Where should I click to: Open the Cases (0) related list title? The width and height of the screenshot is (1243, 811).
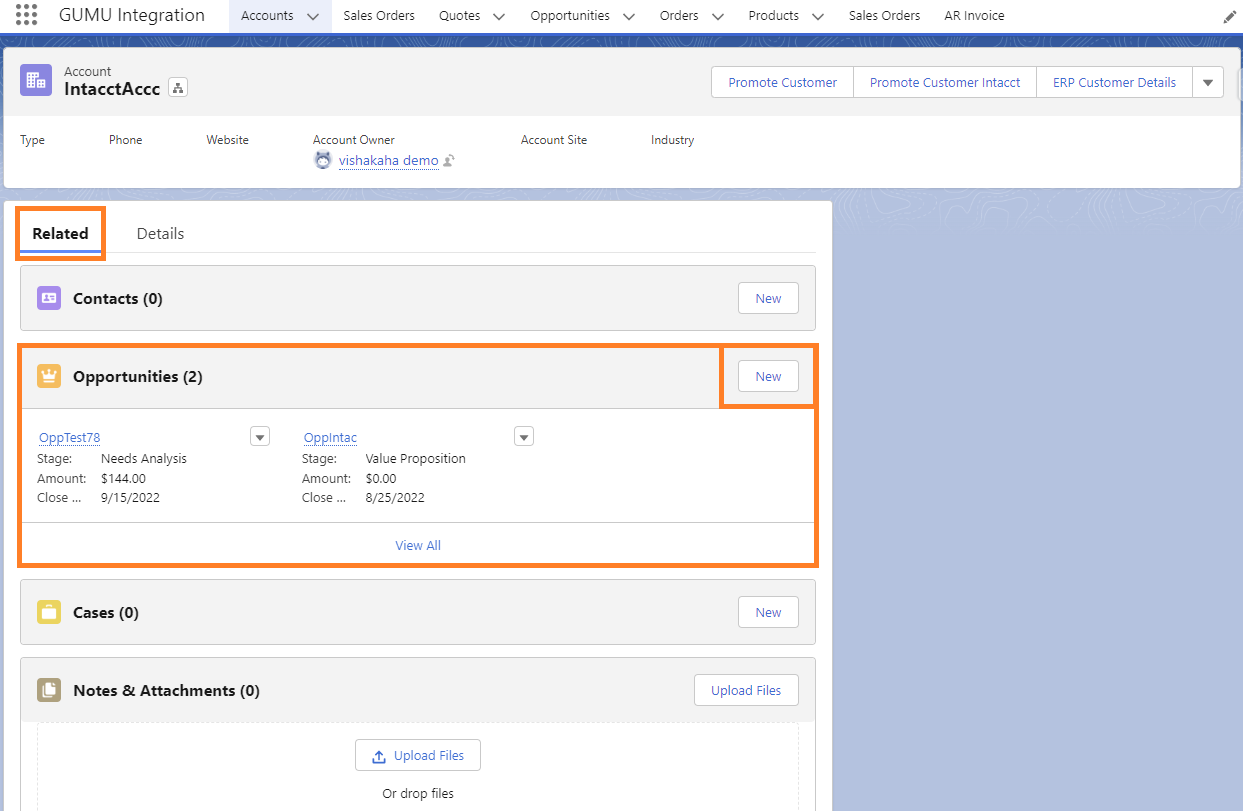[x=106, y=612]
